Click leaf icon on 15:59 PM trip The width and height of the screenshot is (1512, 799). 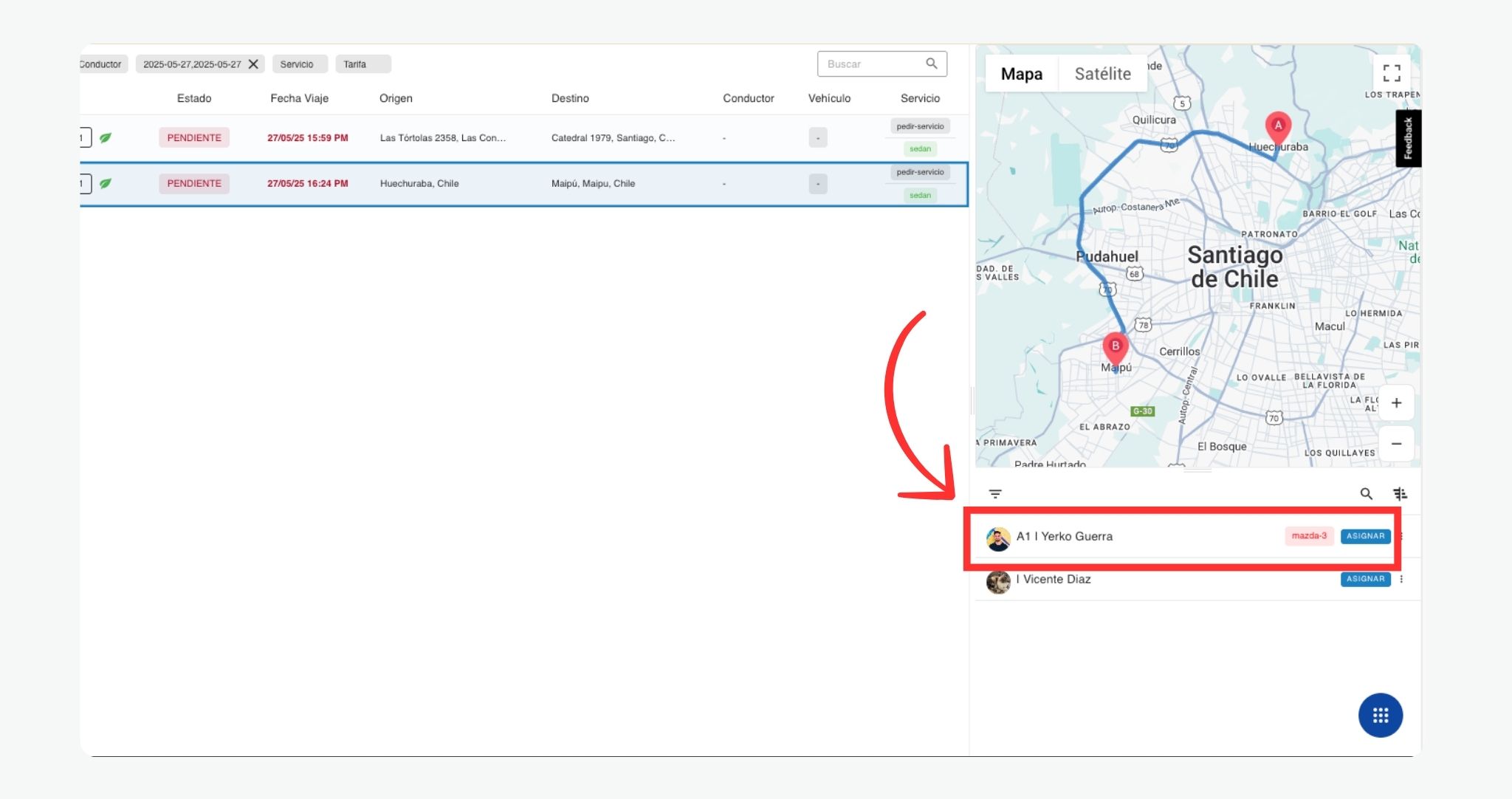[106, 137]
